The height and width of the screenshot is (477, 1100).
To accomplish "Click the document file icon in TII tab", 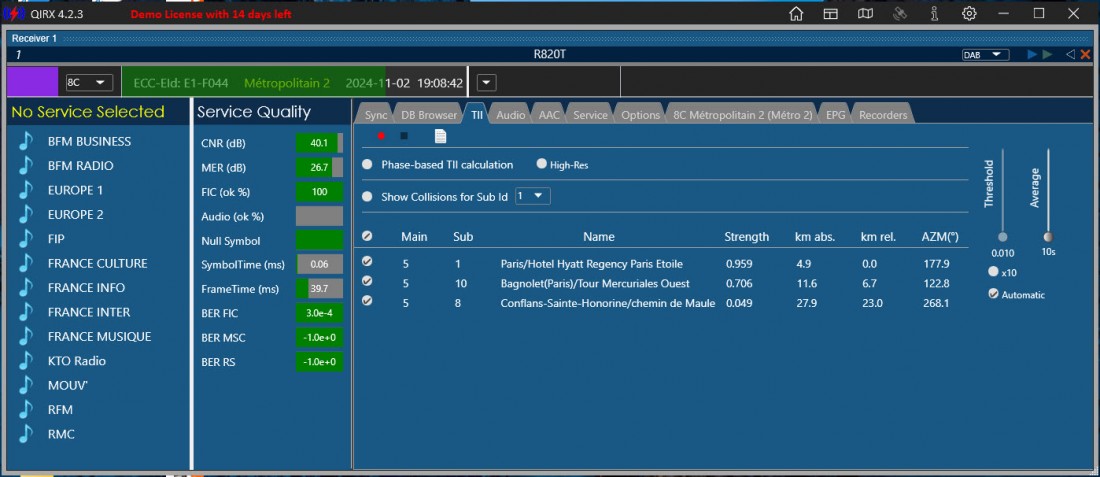I will point(440,136).
